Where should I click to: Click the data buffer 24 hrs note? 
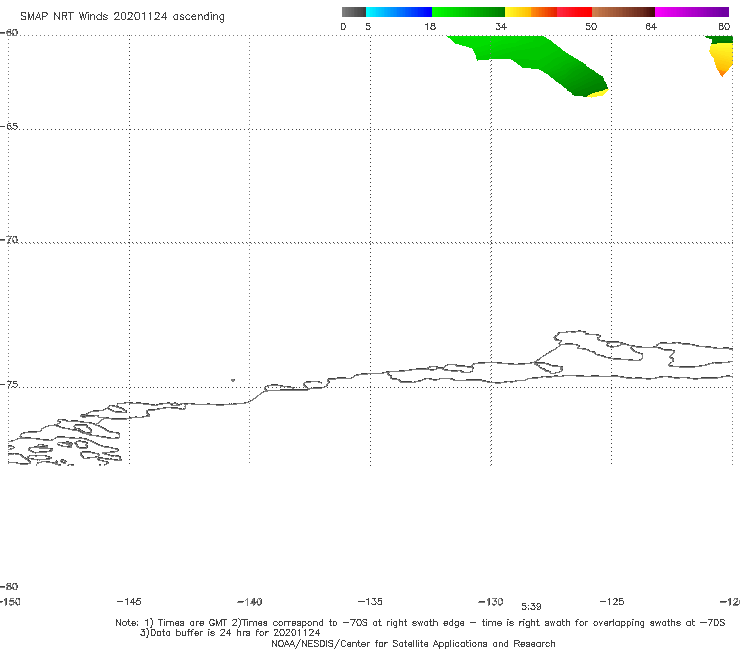tap(230, 633)
